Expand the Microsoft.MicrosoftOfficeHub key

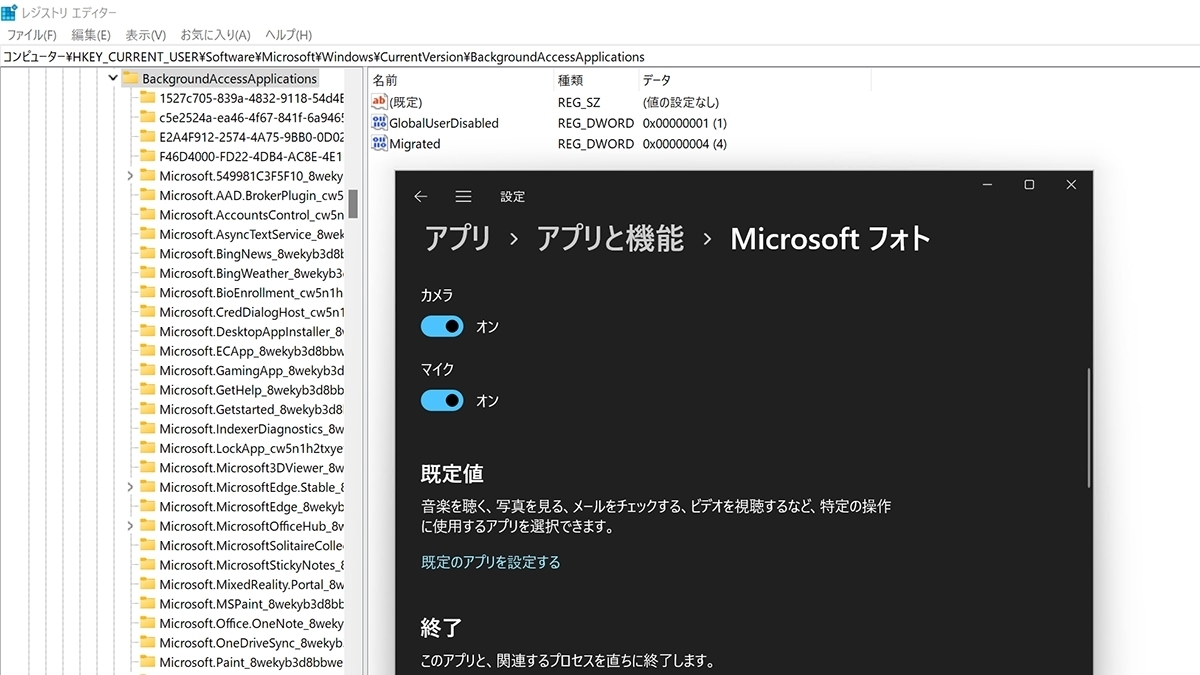[131, 526]
